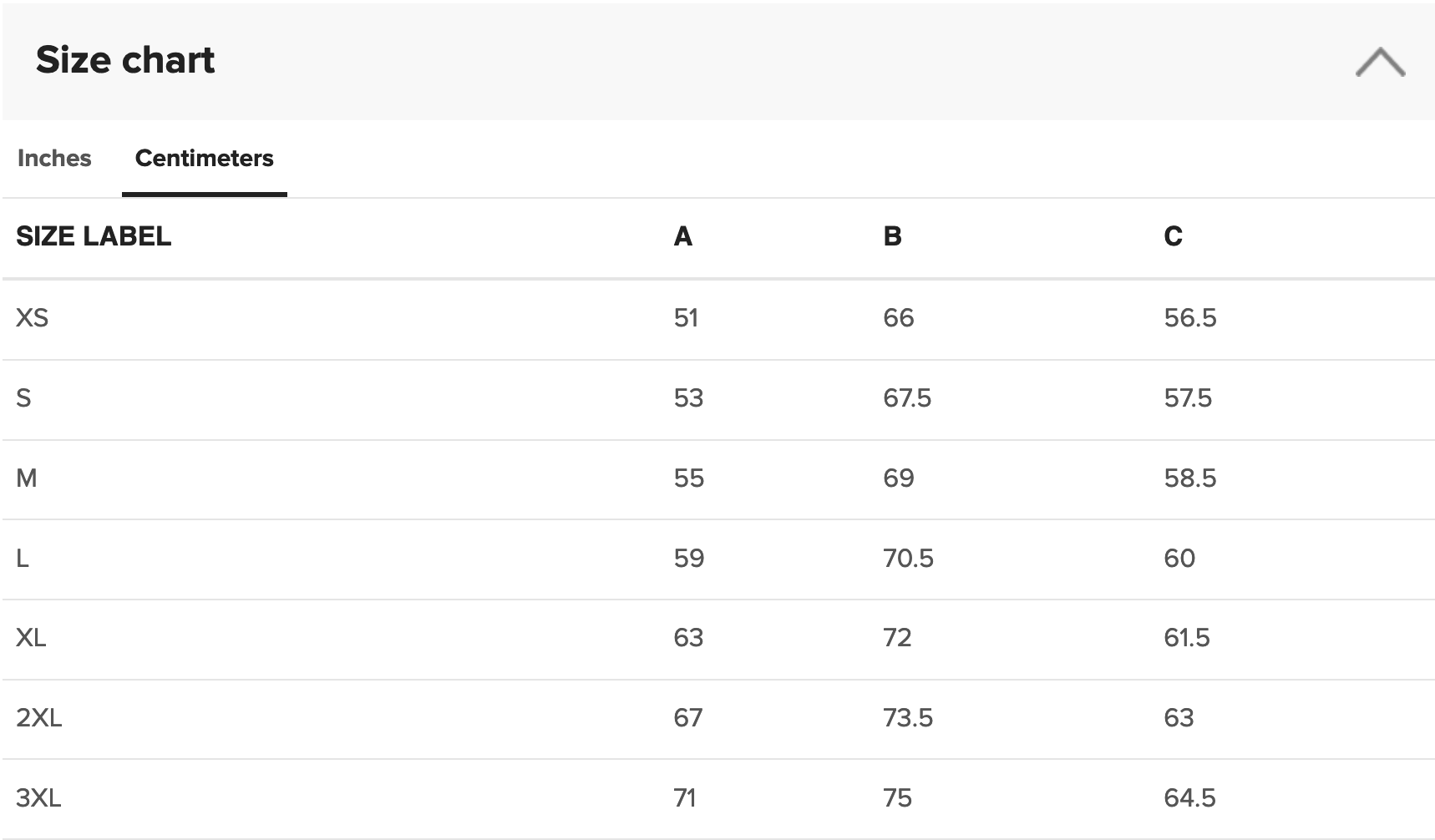Image resolution: width=1435 pixels, height=840 pixels.
Task: Click column header A
Action: (683, 236)
